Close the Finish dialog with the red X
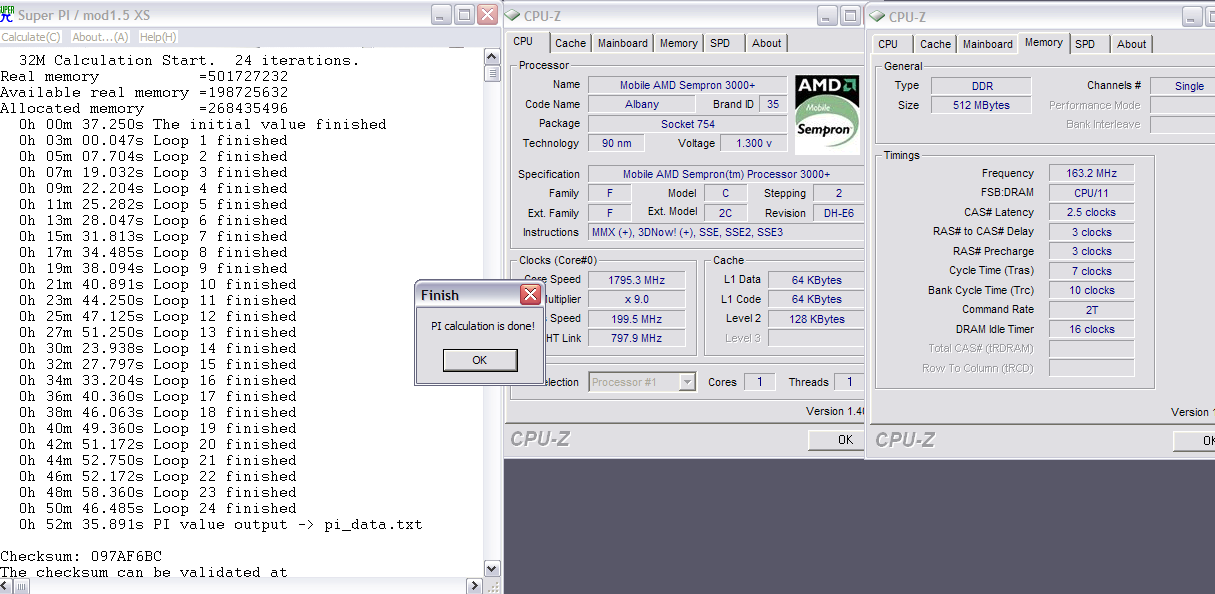The height and width of the screenshot is (594, 1215). tap(530, 295)
